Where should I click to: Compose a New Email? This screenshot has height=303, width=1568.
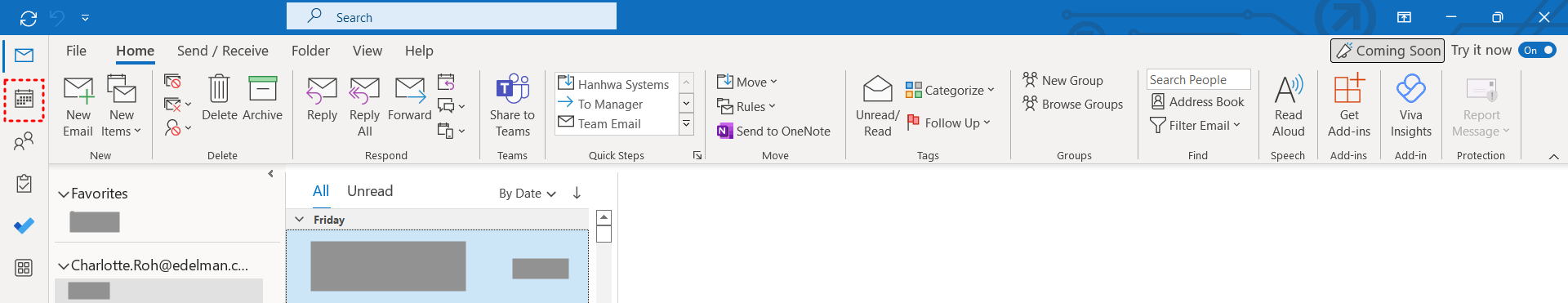(78, 106)
